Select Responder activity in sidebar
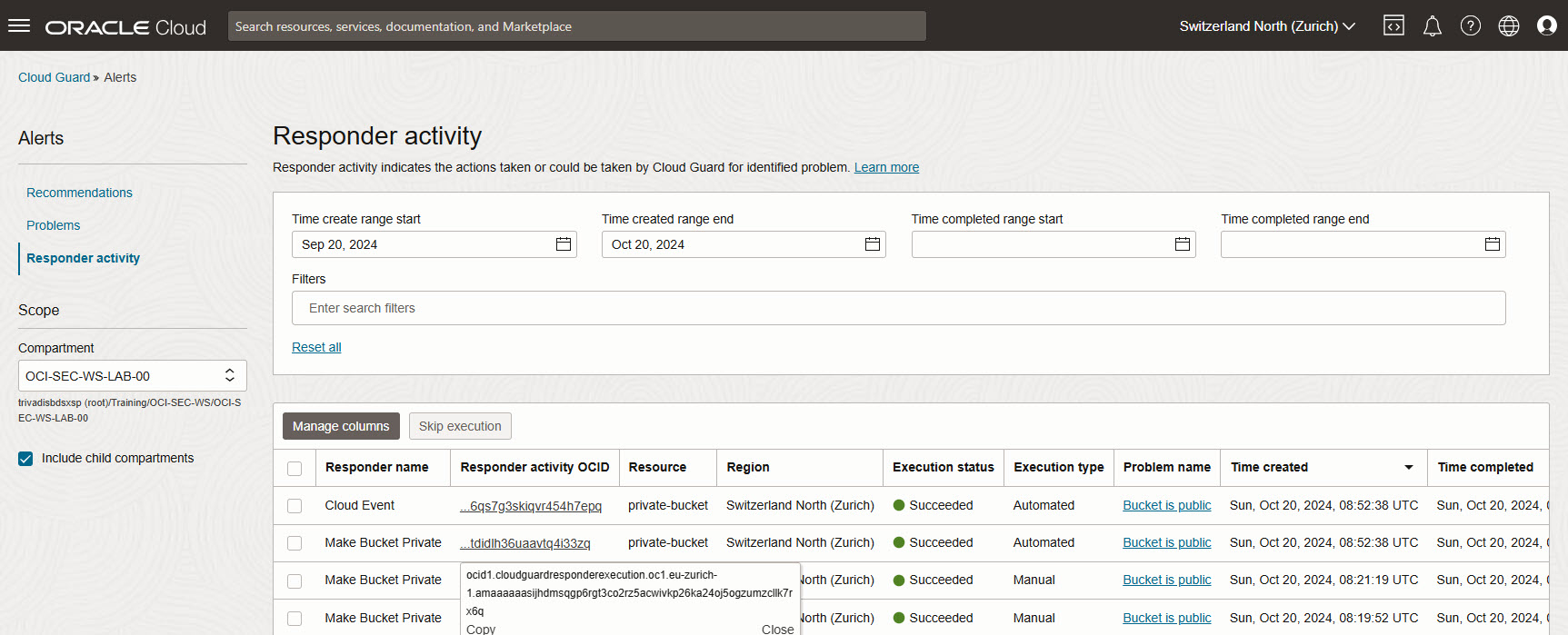The width and height of the screenshot is (1568, 635). pyautogui.click(x=83, y=258)
